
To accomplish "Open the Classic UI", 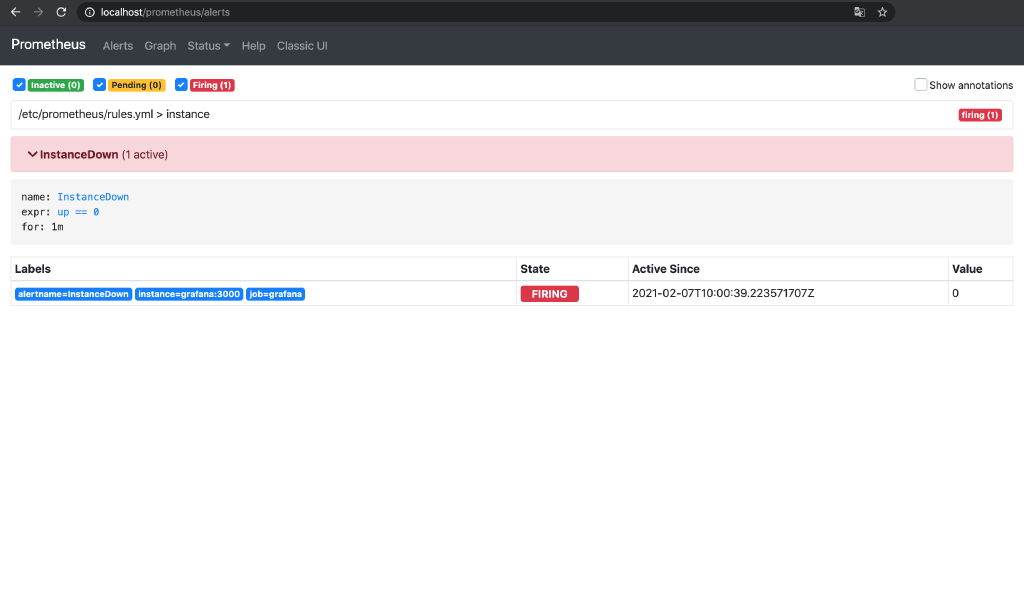I will point(302,45).
